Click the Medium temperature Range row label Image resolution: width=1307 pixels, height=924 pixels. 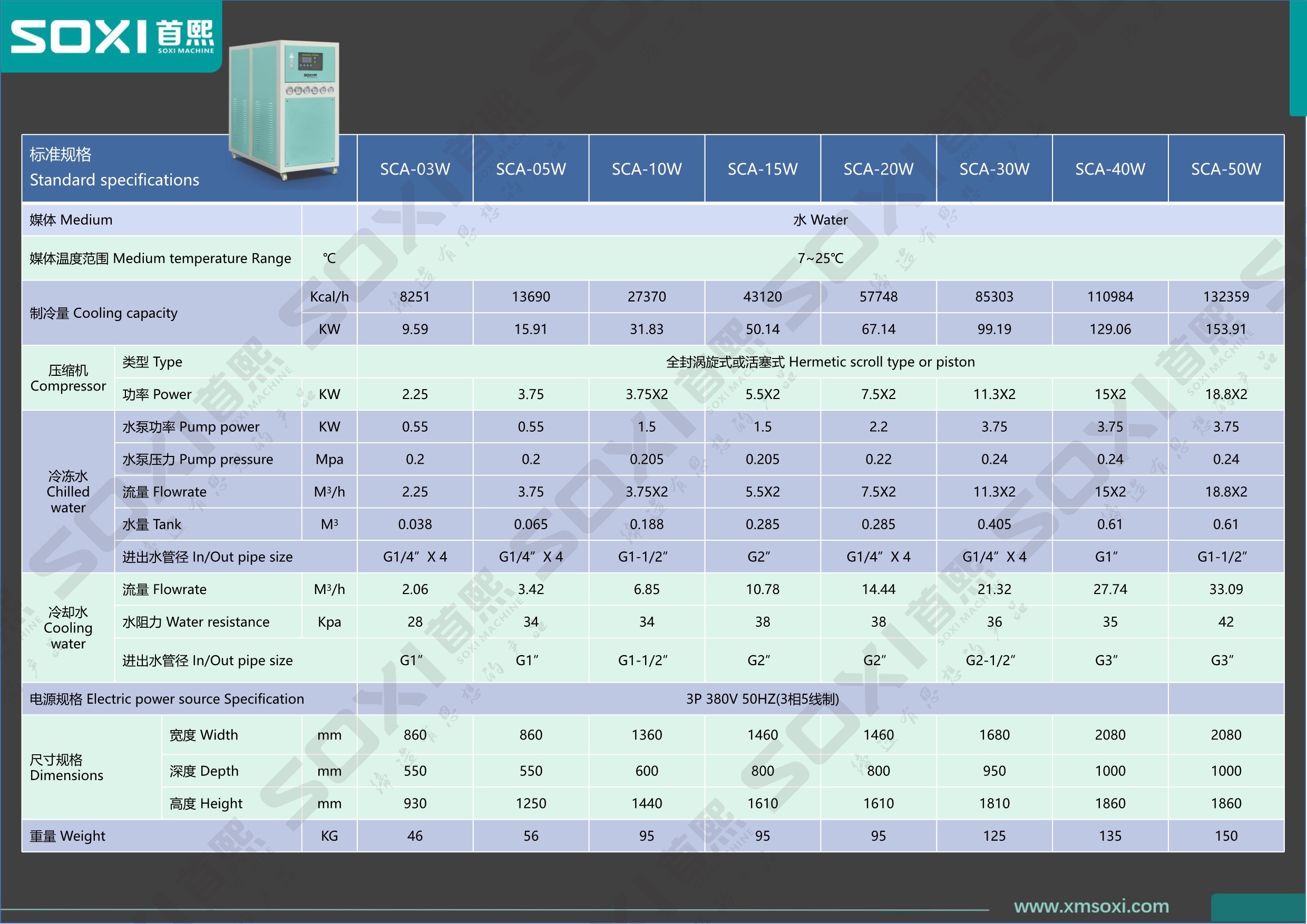click(x=160, y=258)
